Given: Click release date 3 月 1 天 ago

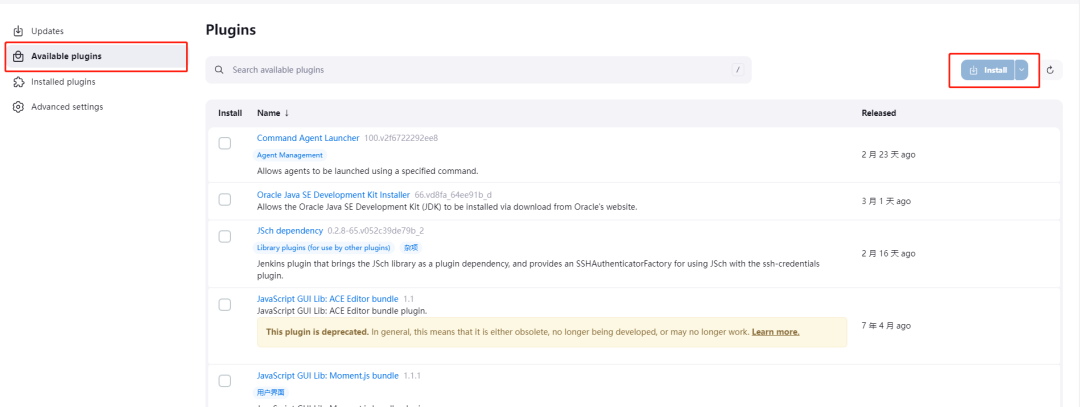Looking at the screenshot, I should tap(886, 201).
